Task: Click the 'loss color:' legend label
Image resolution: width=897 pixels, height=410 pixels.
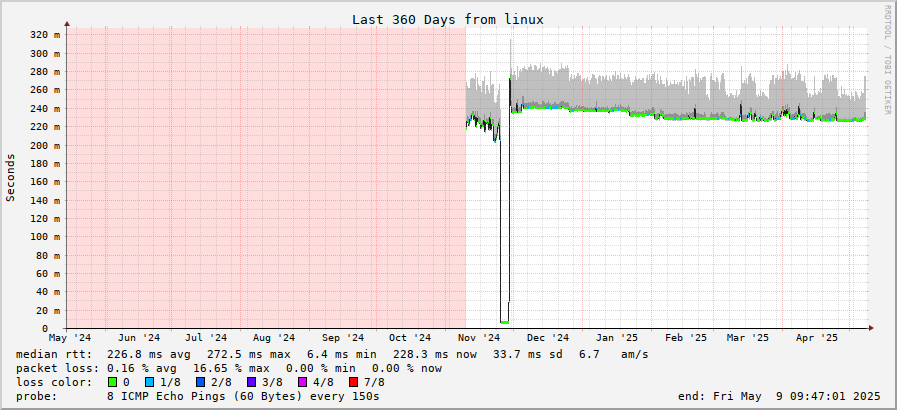Action: (54, 382)
